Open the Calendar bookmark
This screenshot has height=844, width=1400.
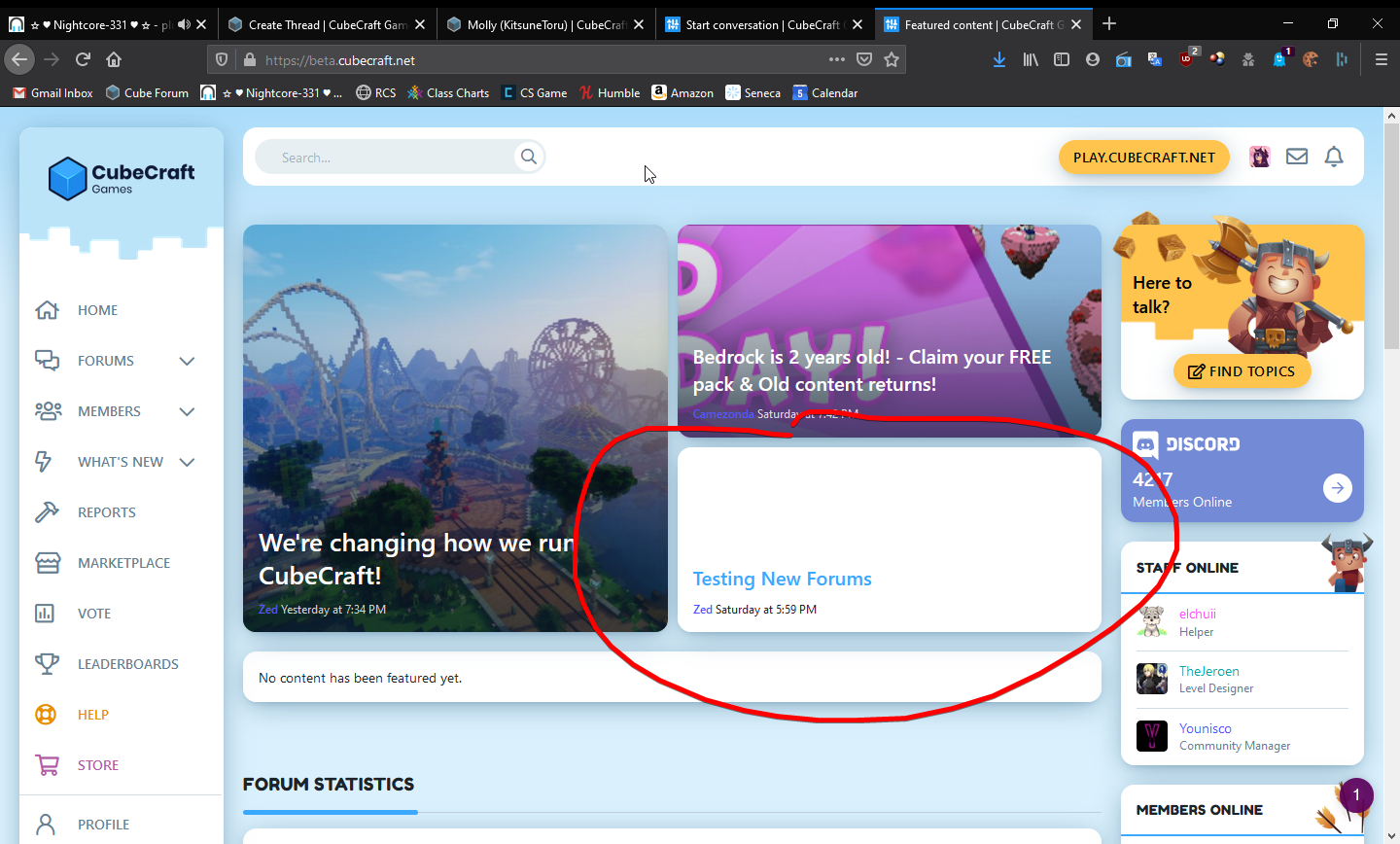pyautogui.click(x=825, y=92)
